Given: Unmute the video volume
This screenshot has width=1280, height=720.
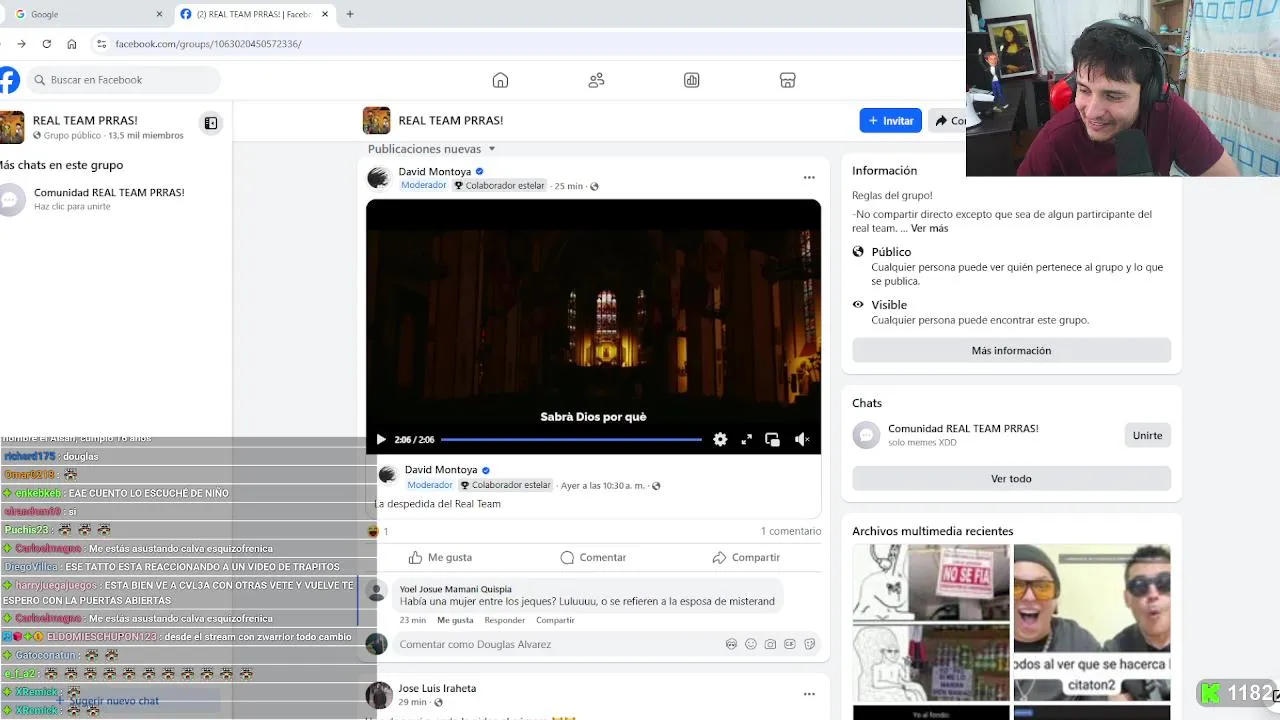Looking at the screenshot, I should point(802,439).
